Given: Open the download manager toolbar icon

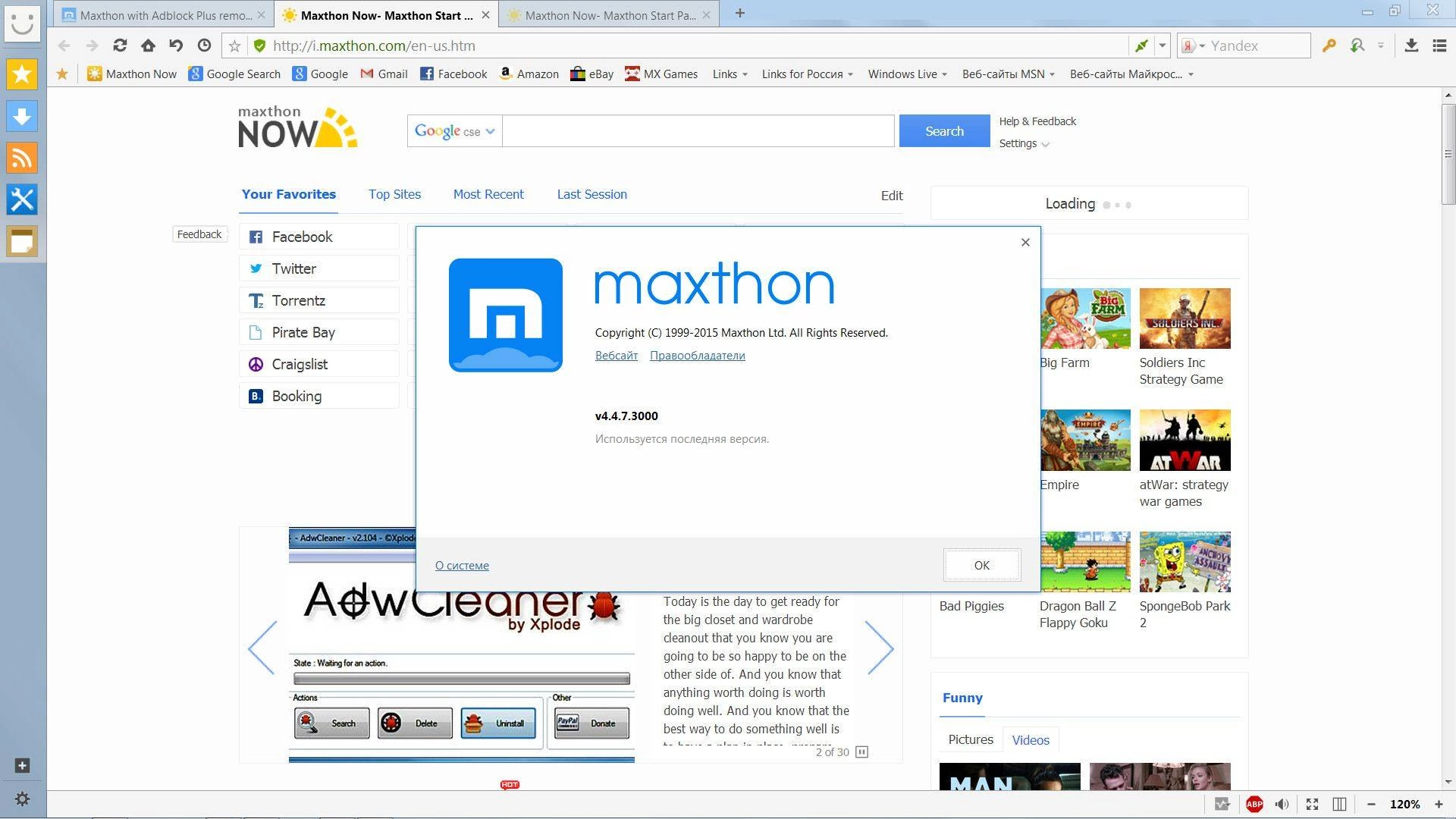Looking at the screenshot, I should click(x=1411, y=45).
